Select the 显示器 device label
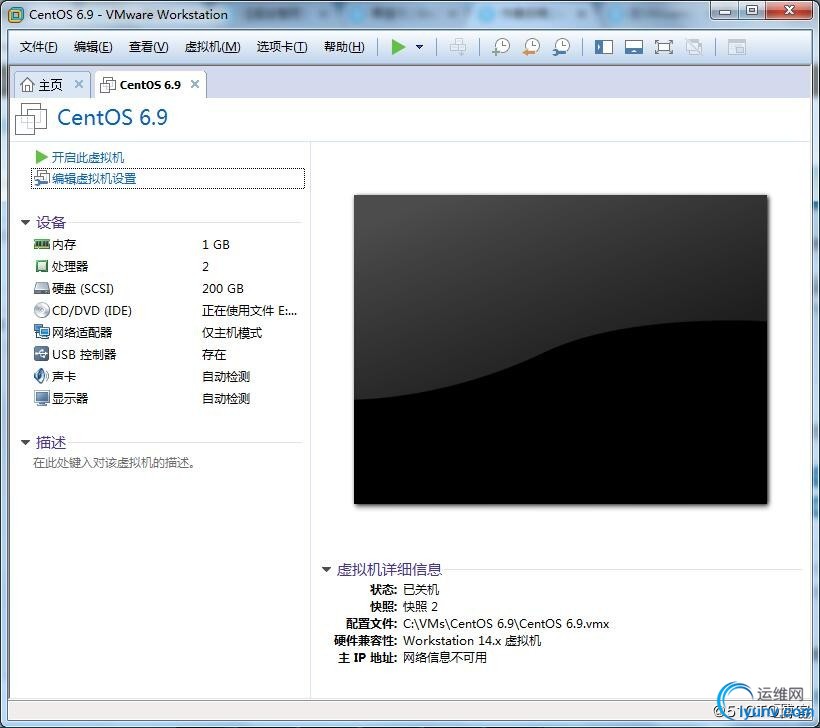Viewport: 820px width, 728px height. point(70,399)
